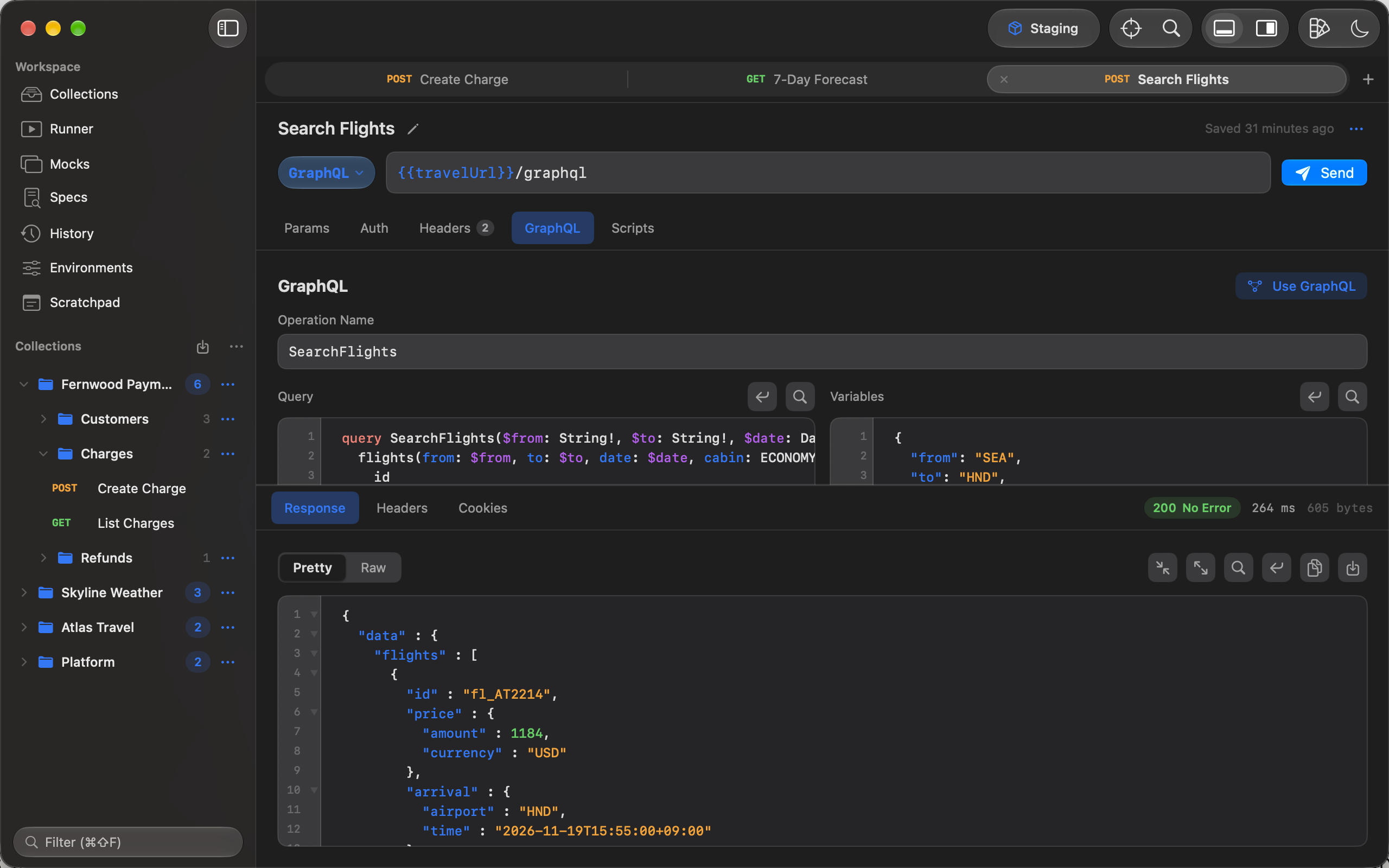Viewport: 1389px width, 868px height.
Task: Wrap lines in Query editor
Action: [762, 397]
